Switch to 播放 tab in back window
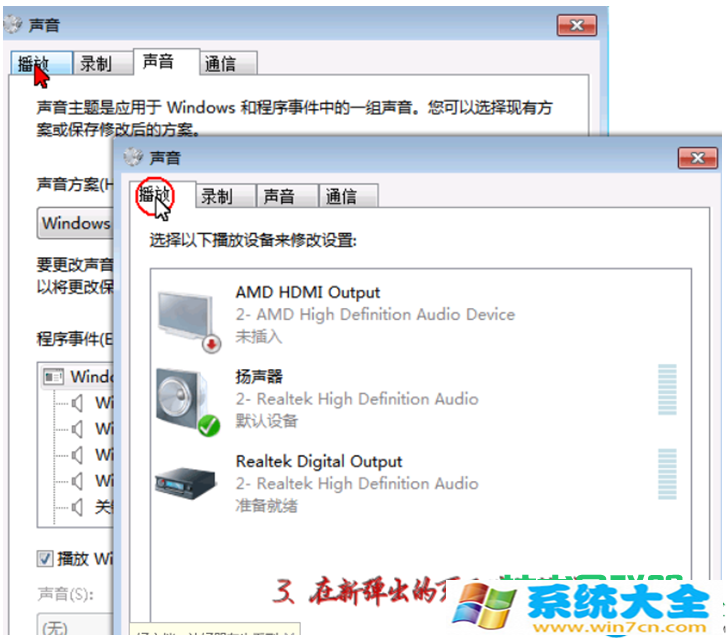The height and width of the screenshot is (640, 728). 41,63
